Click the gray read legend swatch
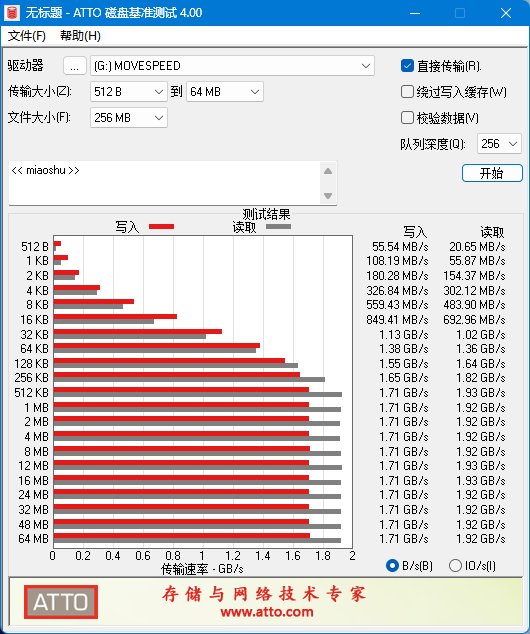The image size is (530, 634). pos(278,226)
